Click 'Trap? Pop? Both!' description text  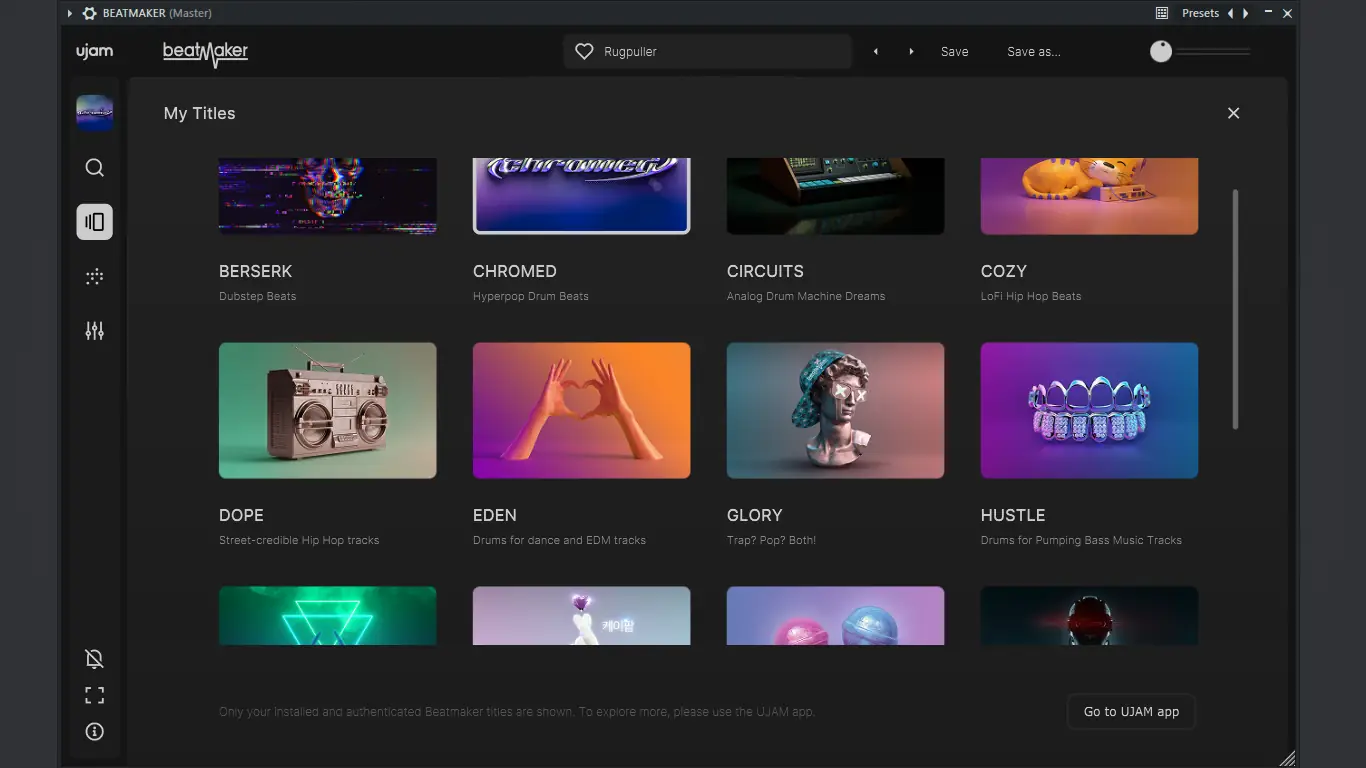coord(771,540)
